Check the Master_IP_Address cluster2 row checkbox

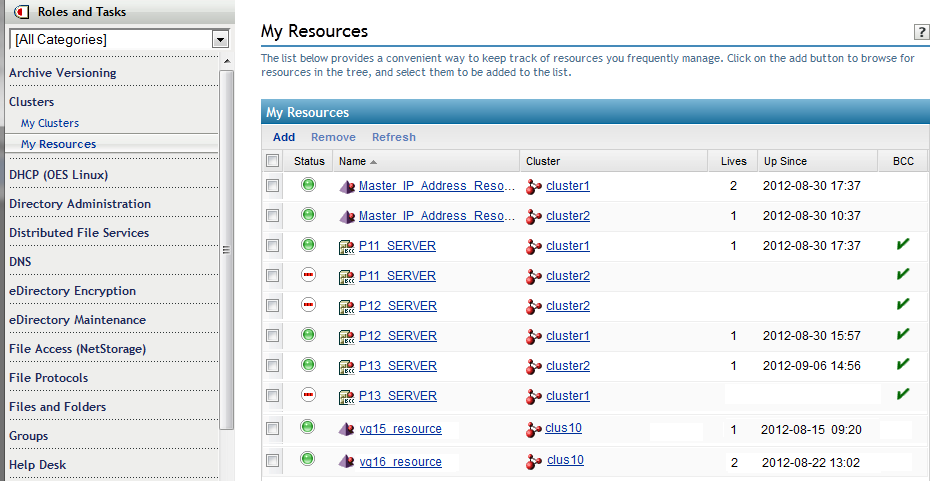coord(273,215)
